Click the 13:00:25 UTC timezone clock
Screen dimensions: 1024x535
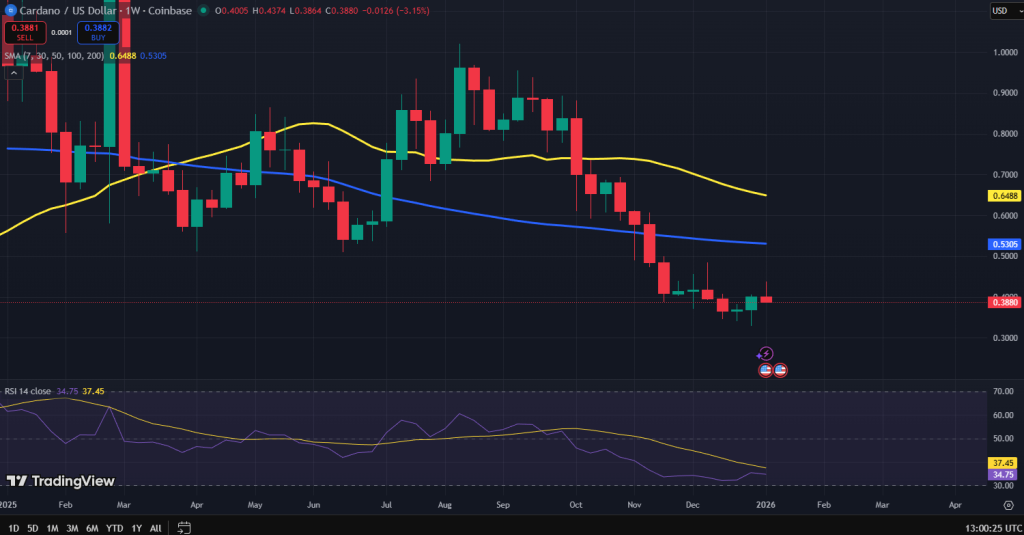click(x=993, y=528)
